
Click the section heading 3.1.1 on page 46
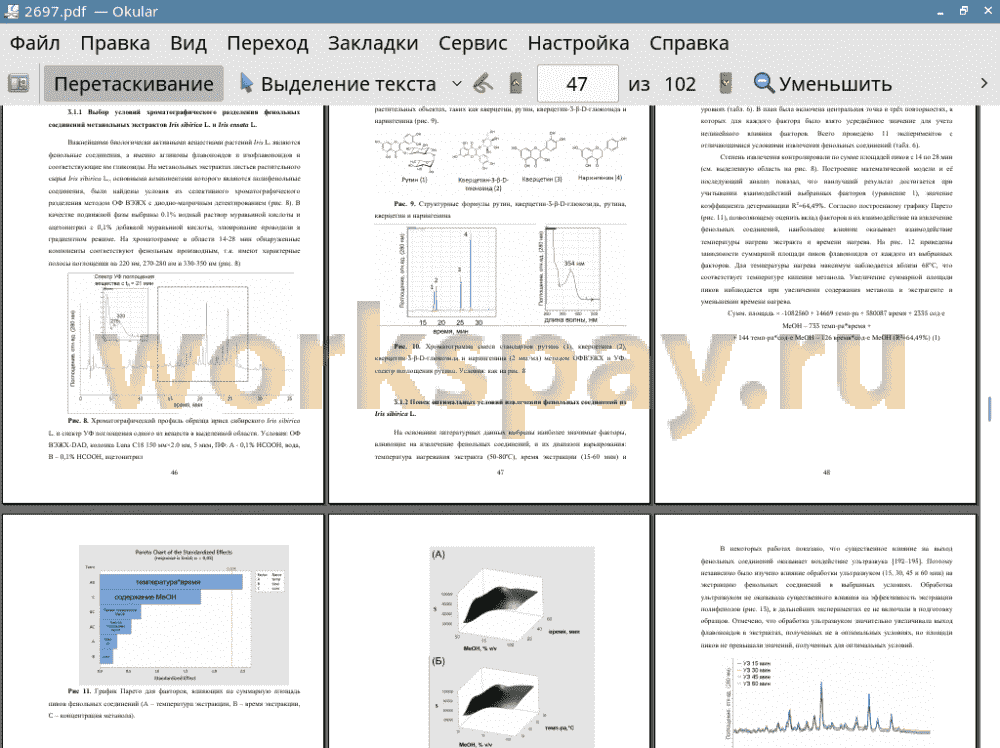click(x=174, y=118)
